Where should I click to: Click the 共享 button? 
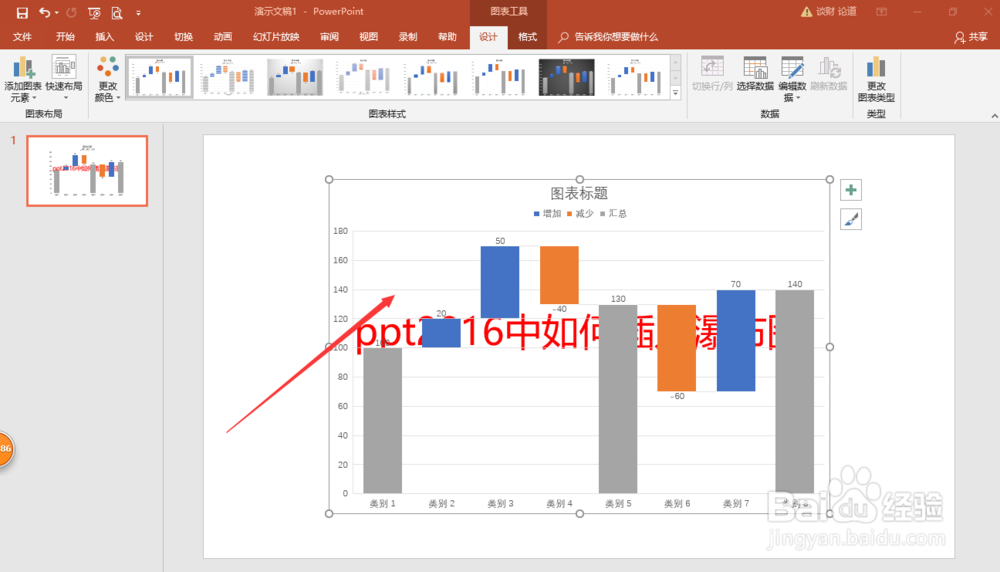tap(971, 37)
